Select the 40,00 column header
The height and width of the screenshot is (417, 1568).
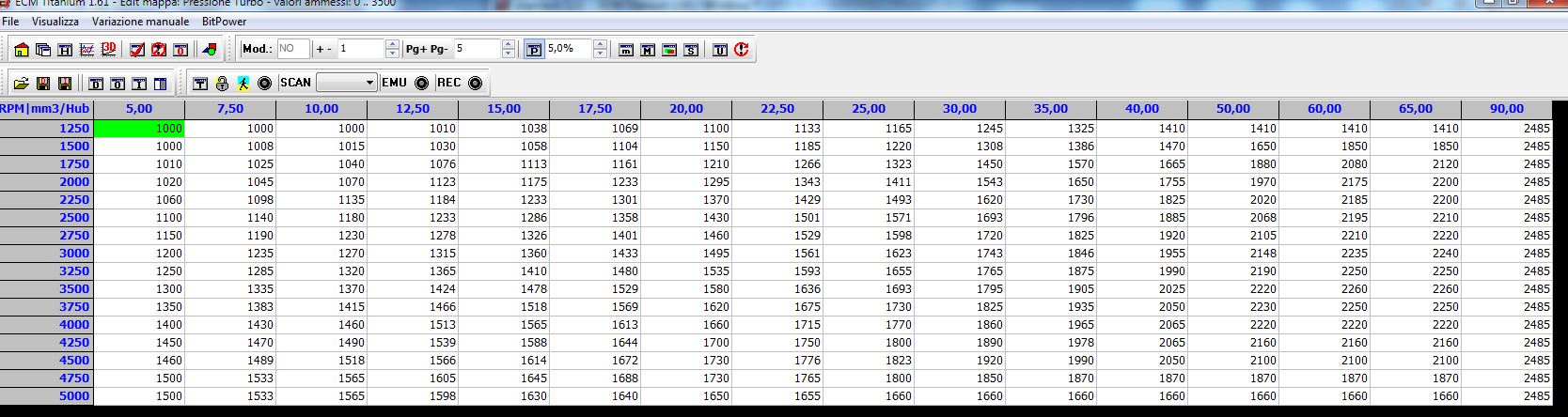(x=1142, y=109)
